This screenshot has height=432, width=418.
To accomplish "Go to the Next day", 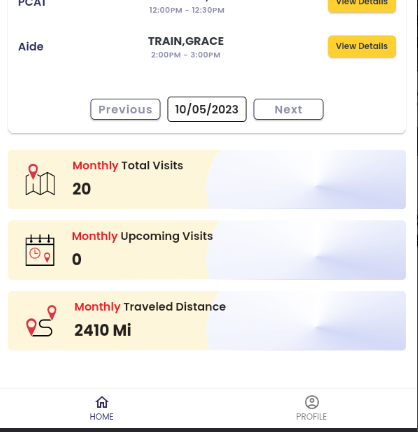I will [288, 109].
